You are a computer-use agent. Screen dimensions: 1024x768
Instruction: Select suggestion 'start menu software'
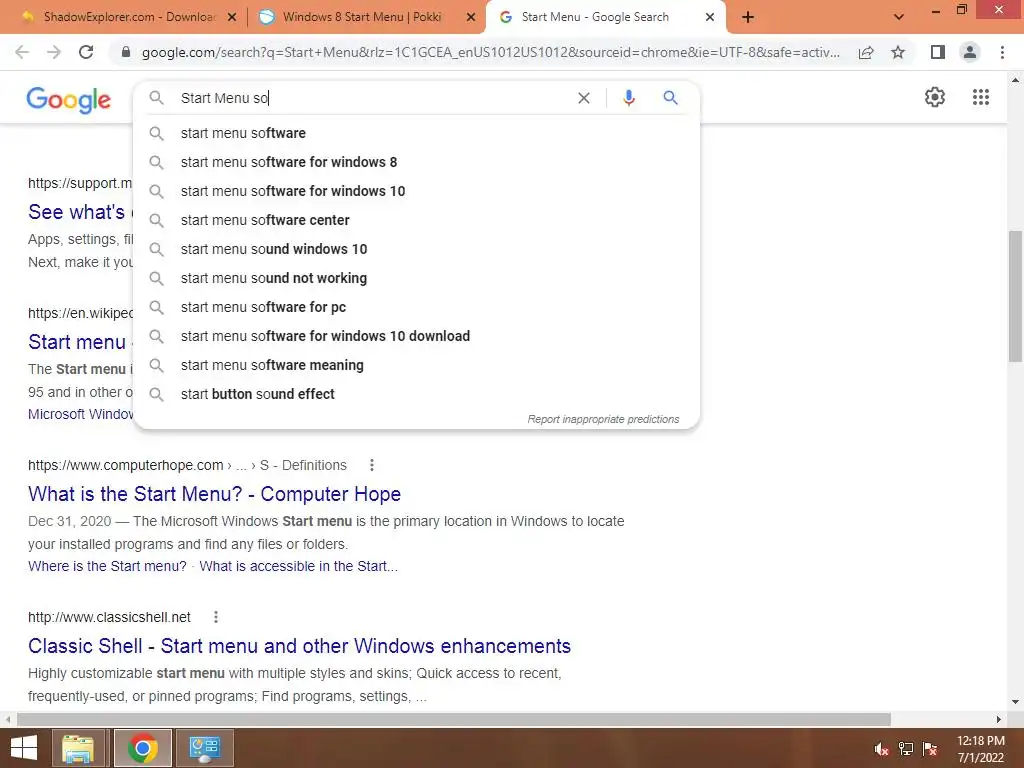(x=417, y=133)
